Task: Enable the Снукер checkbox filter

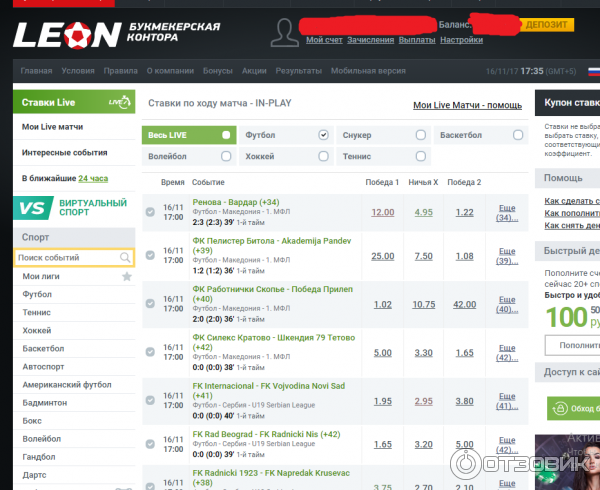Action: coord(421,135)
